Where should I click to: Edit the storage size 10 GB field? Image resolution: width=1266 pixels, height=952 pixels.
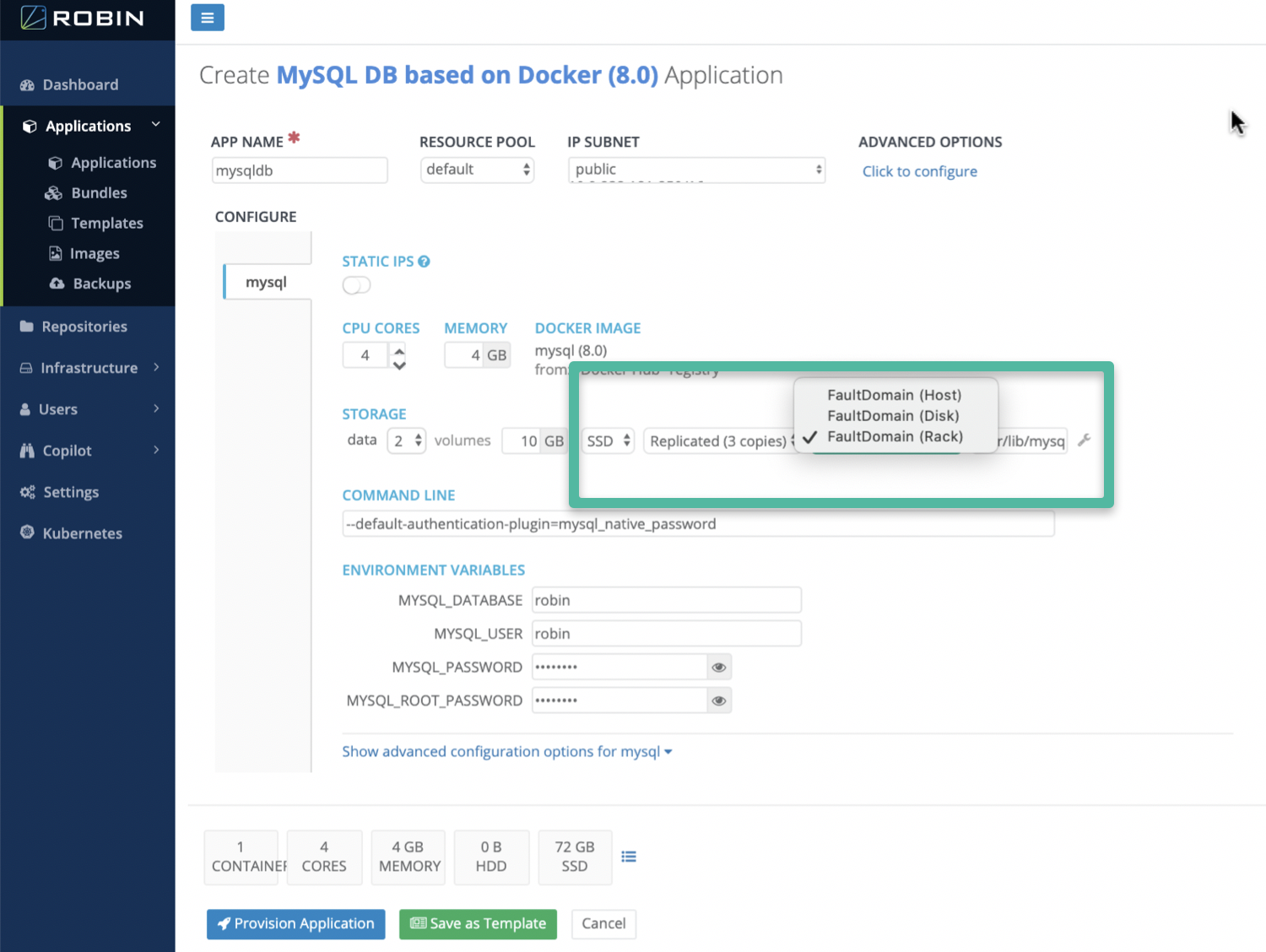522,441
